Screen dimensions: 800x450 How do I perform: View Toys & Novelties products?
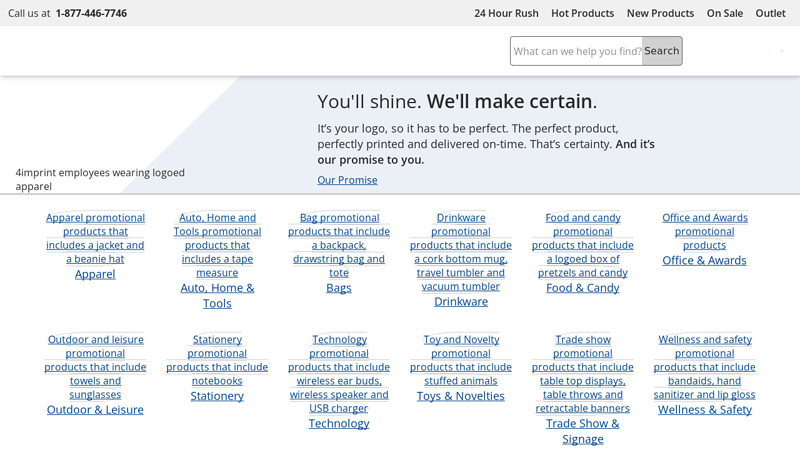461,396
